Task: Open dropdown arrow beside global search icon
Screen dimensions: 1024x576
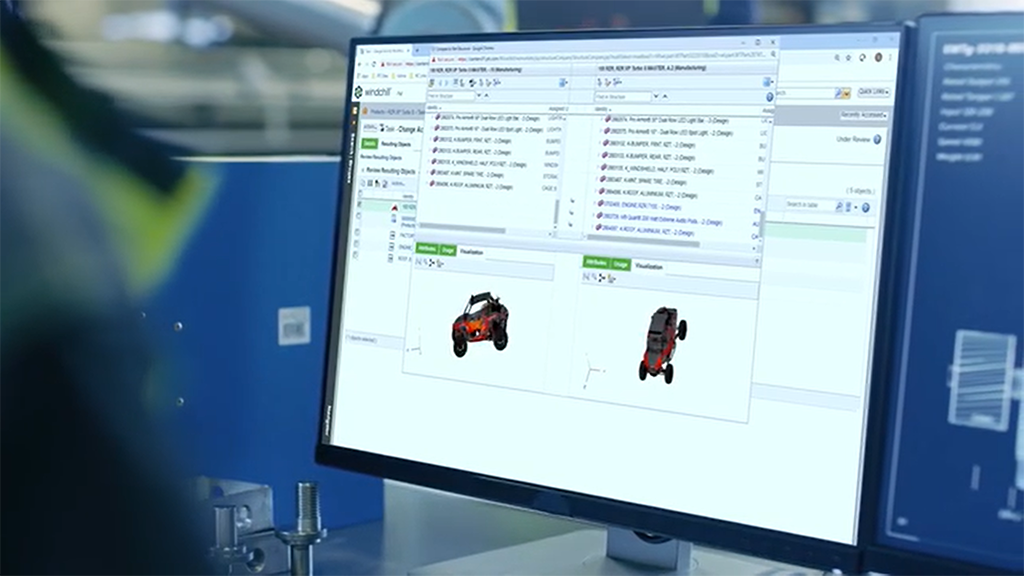Action: tap(847, 95)
